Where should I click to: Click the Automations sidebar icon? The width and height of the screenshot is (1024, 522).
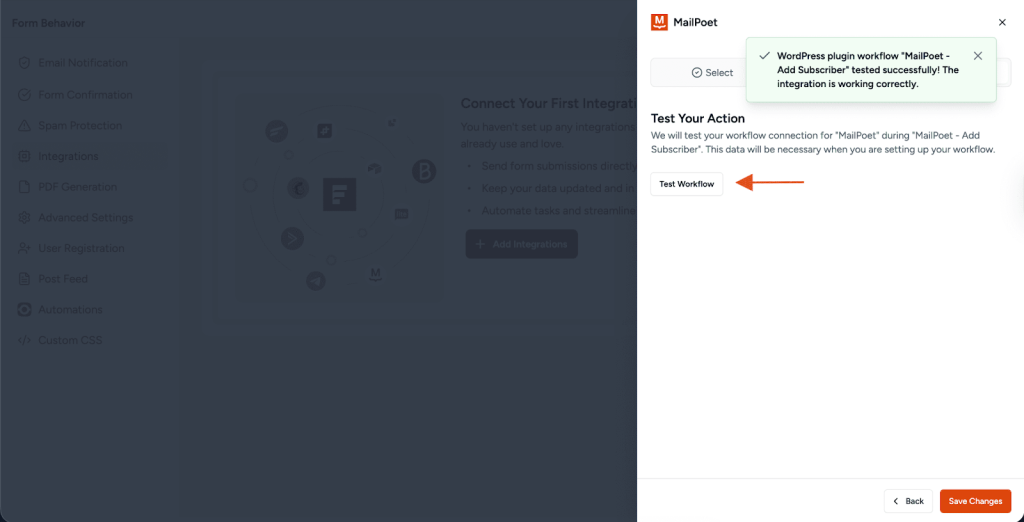tap(25, 310)
